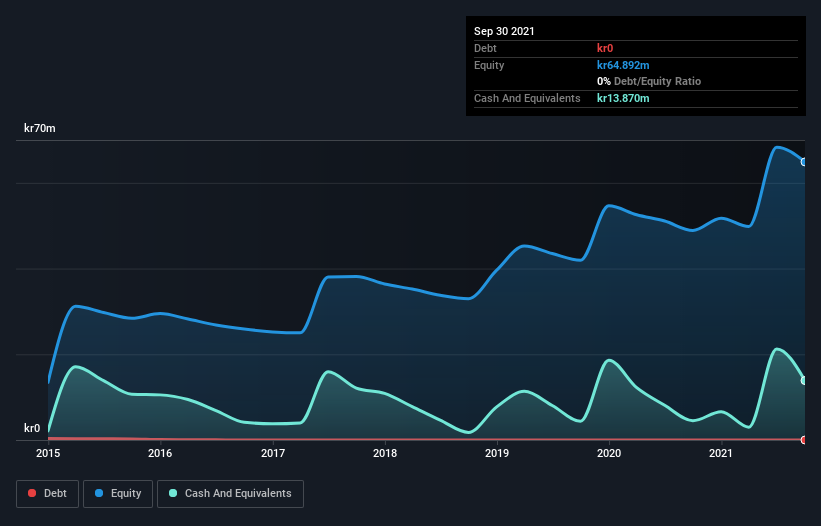821x526 pixels.
Task: Click the Sep 30 2021 tooltip date header
Action: pyautogui.click(x=504, y=31)
